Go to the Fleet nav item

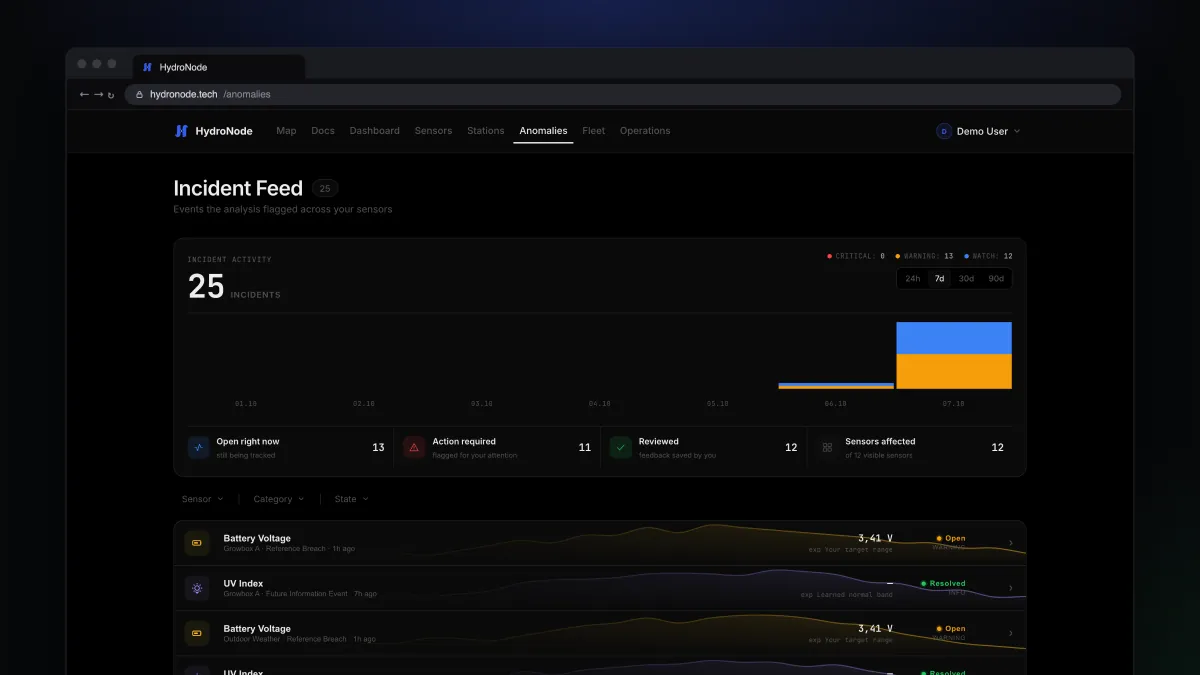pos(594,131)
